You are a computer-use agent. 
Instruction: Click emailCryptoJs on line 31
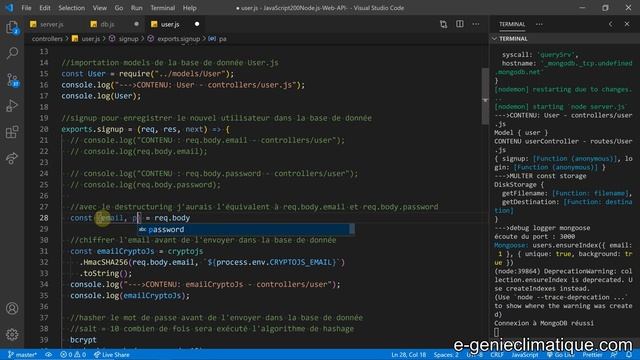coord(125,251)
